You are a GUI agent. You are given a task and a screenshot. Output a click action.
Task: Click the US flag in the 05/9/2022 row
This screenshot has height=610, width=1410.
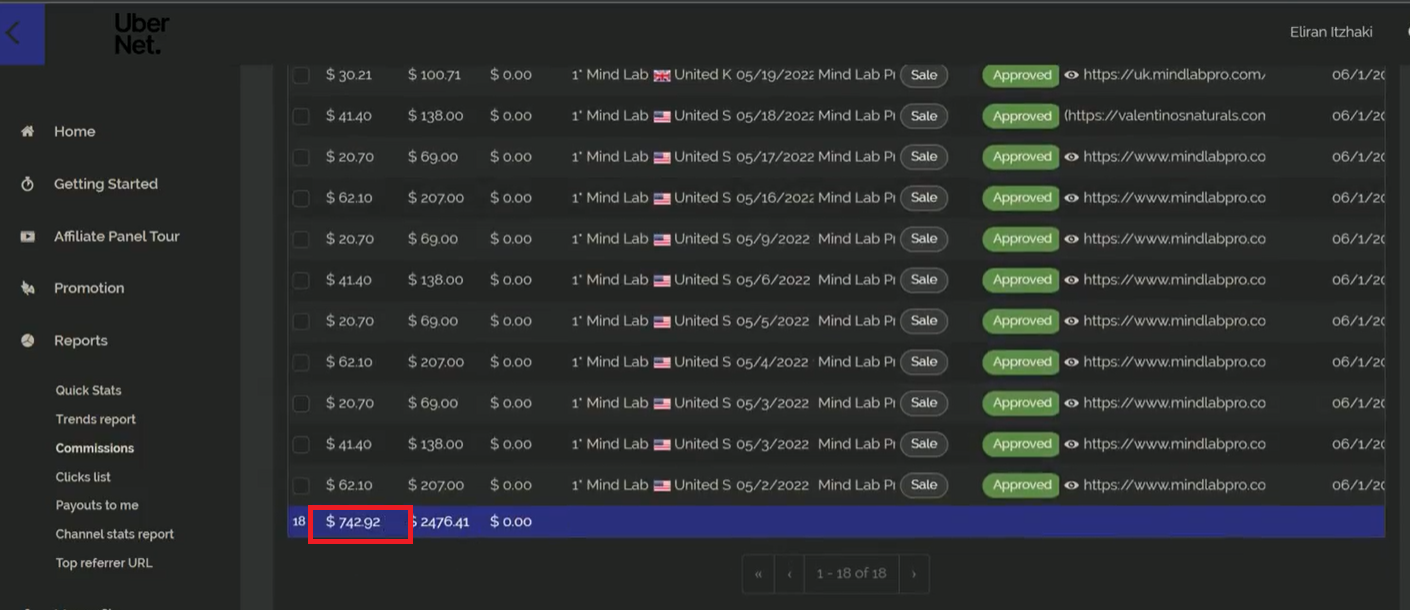coord(662,239)
